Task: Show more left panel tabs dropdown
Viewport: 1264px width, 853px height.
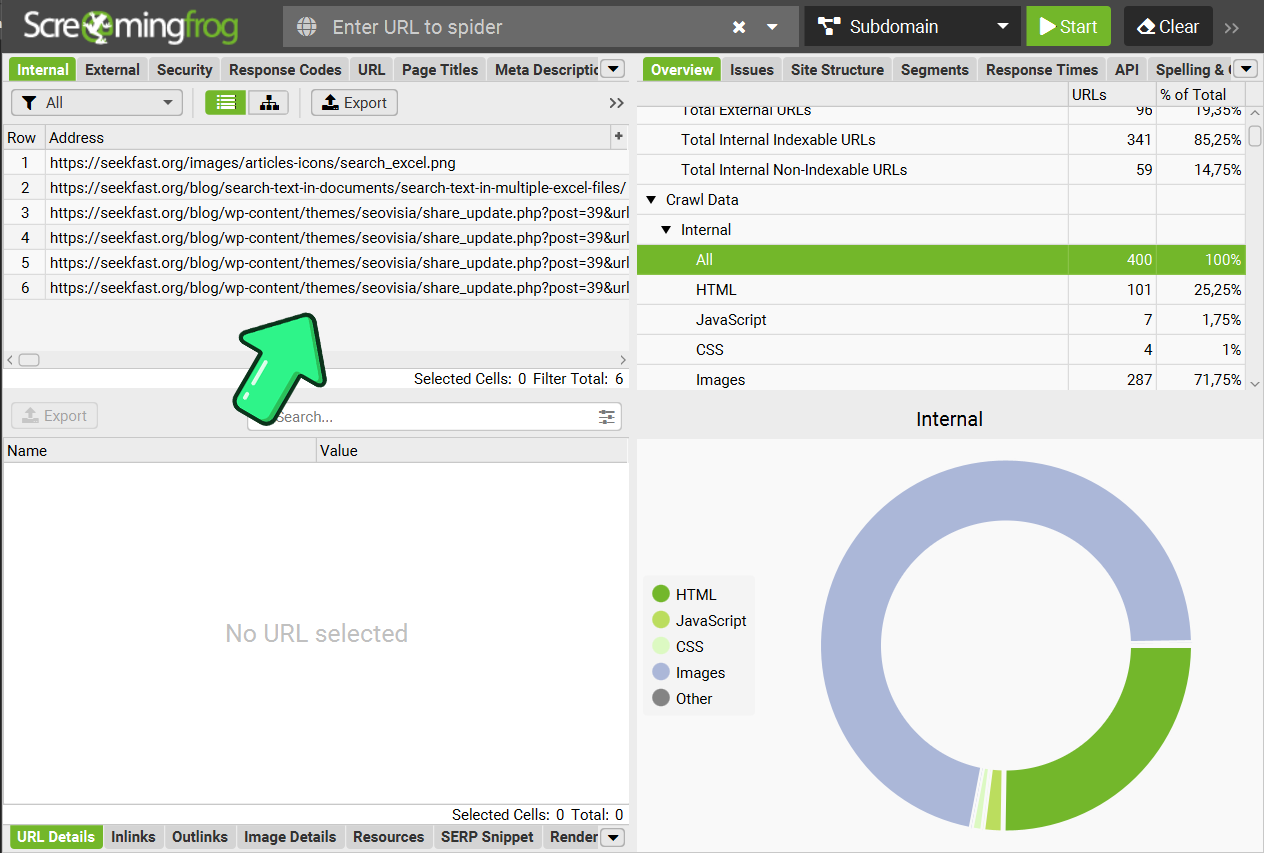Action: pos(612,69)
